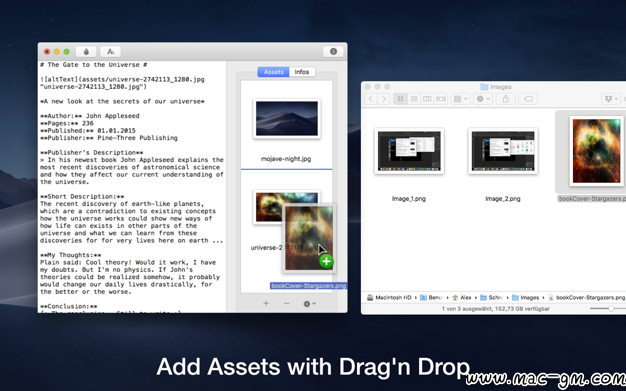The image size is (626, 391).
Task: Remove selected asset with minus button
Action: coord(287,304)
